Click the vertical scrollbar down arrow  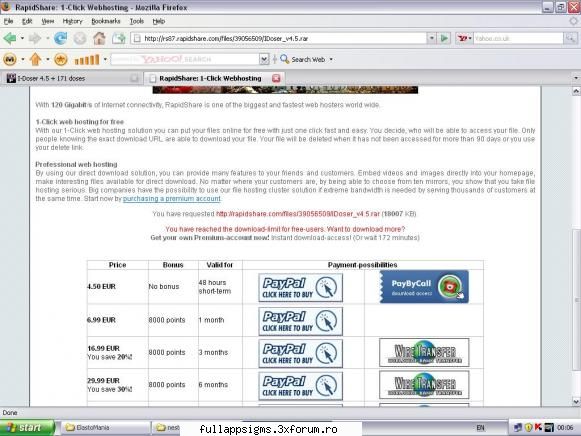[576, 401]
